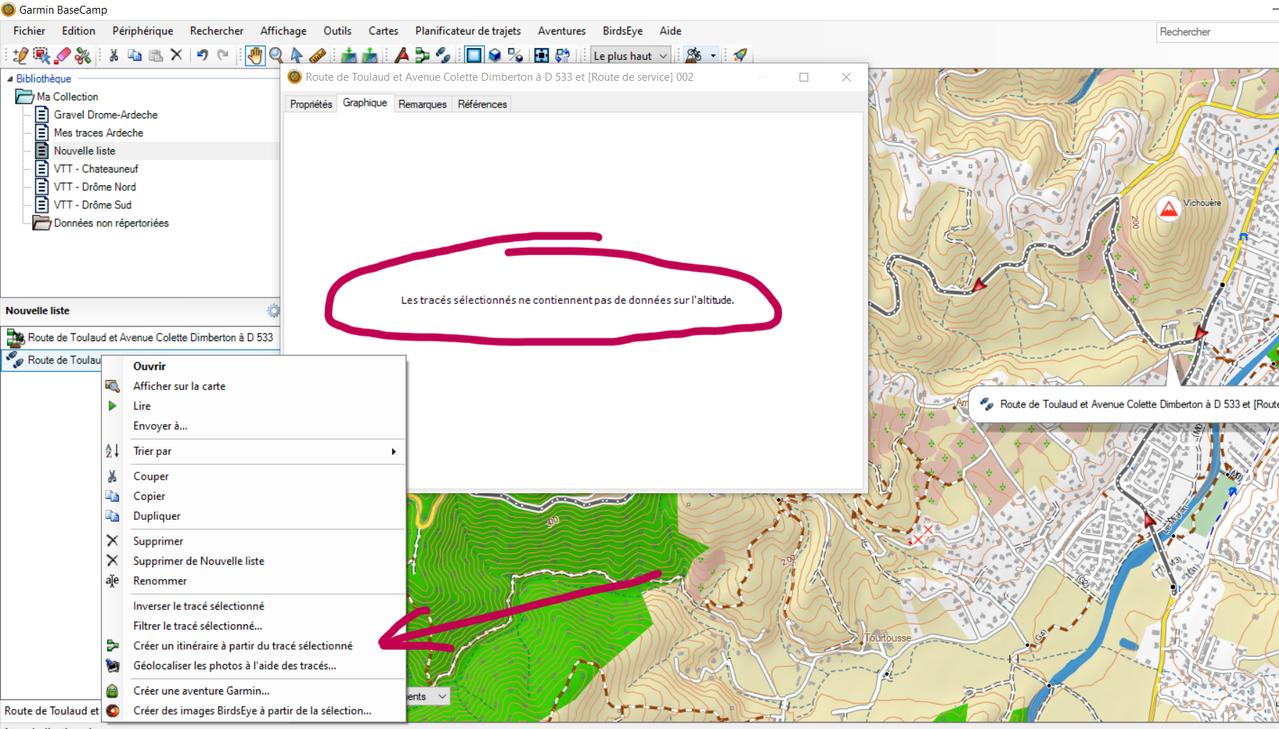Switch to the Propriétés tab
This screenshot has height=729, width=1279.
point(311,104)
